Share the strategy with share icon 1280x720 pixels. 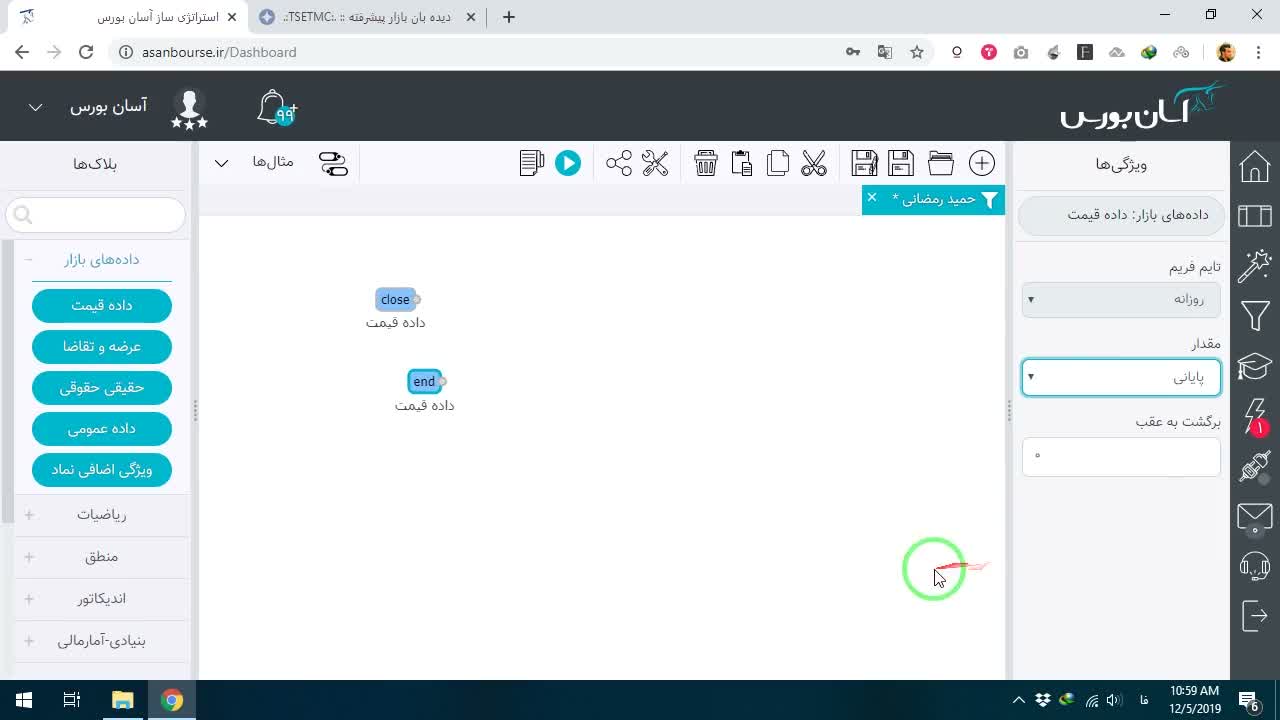619,164
